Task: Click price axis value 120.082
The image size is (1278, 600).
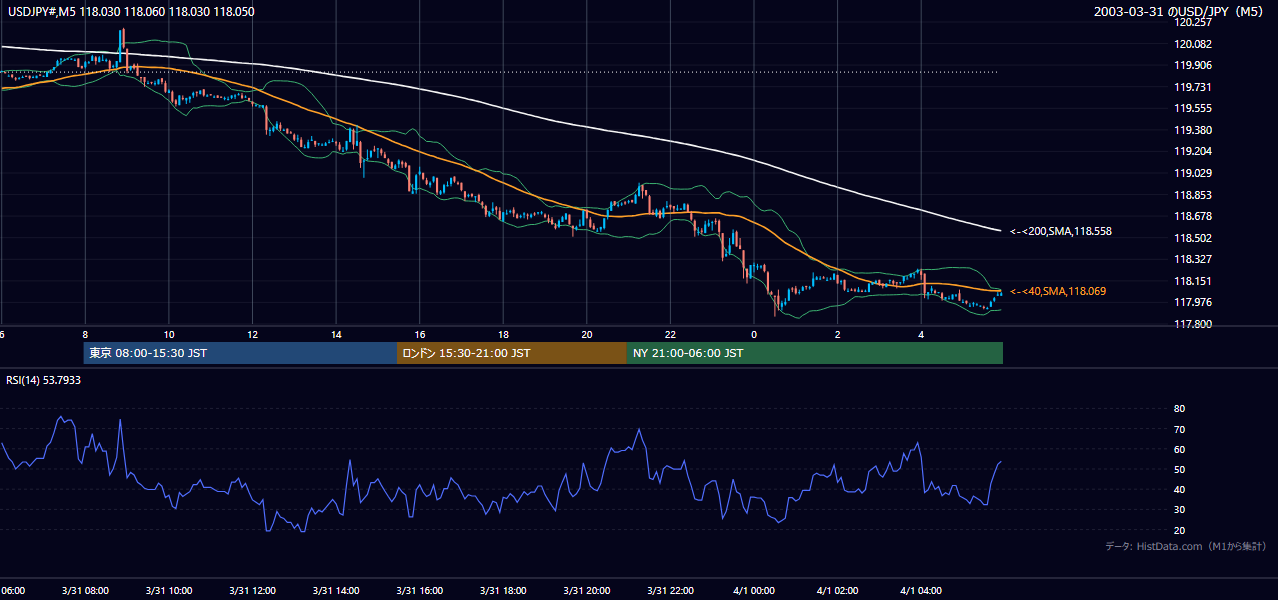Action: click(x=1193, y=44)
